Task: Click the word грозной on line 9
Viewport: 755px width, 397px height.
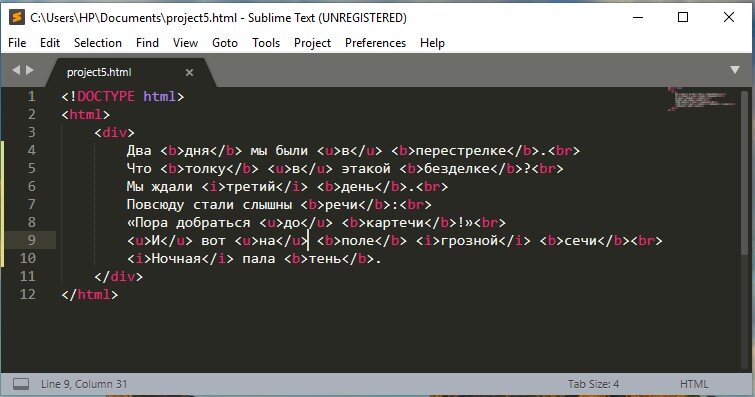Action: point(469,240)
